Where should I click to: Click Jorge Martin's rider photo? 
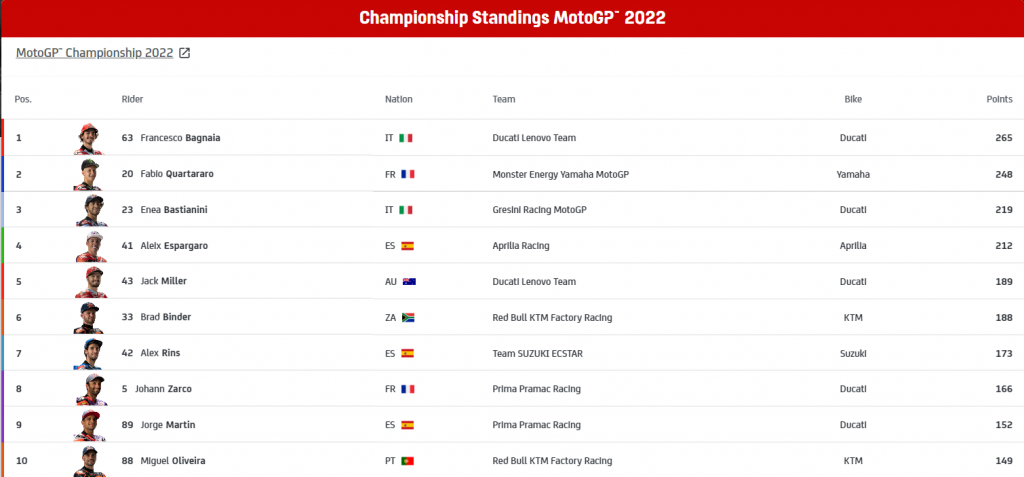pos(88,425)
